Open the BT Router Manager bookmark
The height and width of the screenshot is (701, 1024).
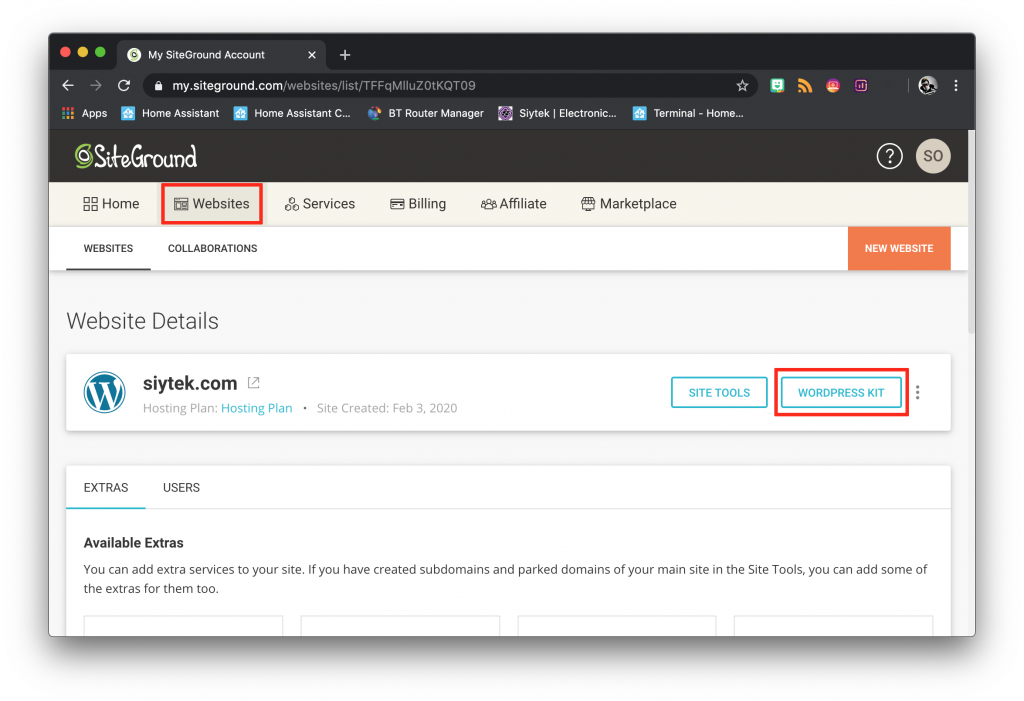[426, 113]
